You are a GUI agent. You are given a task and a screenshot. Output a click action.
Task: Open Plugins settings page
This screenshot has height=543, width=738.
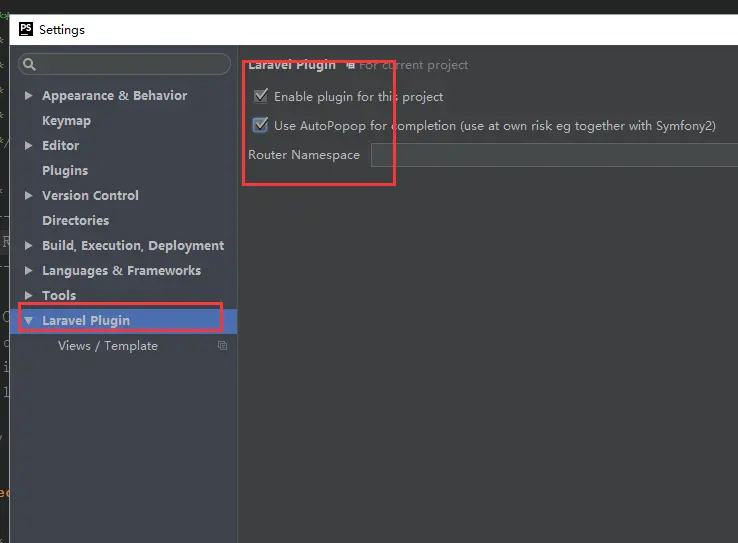[65, 170]
